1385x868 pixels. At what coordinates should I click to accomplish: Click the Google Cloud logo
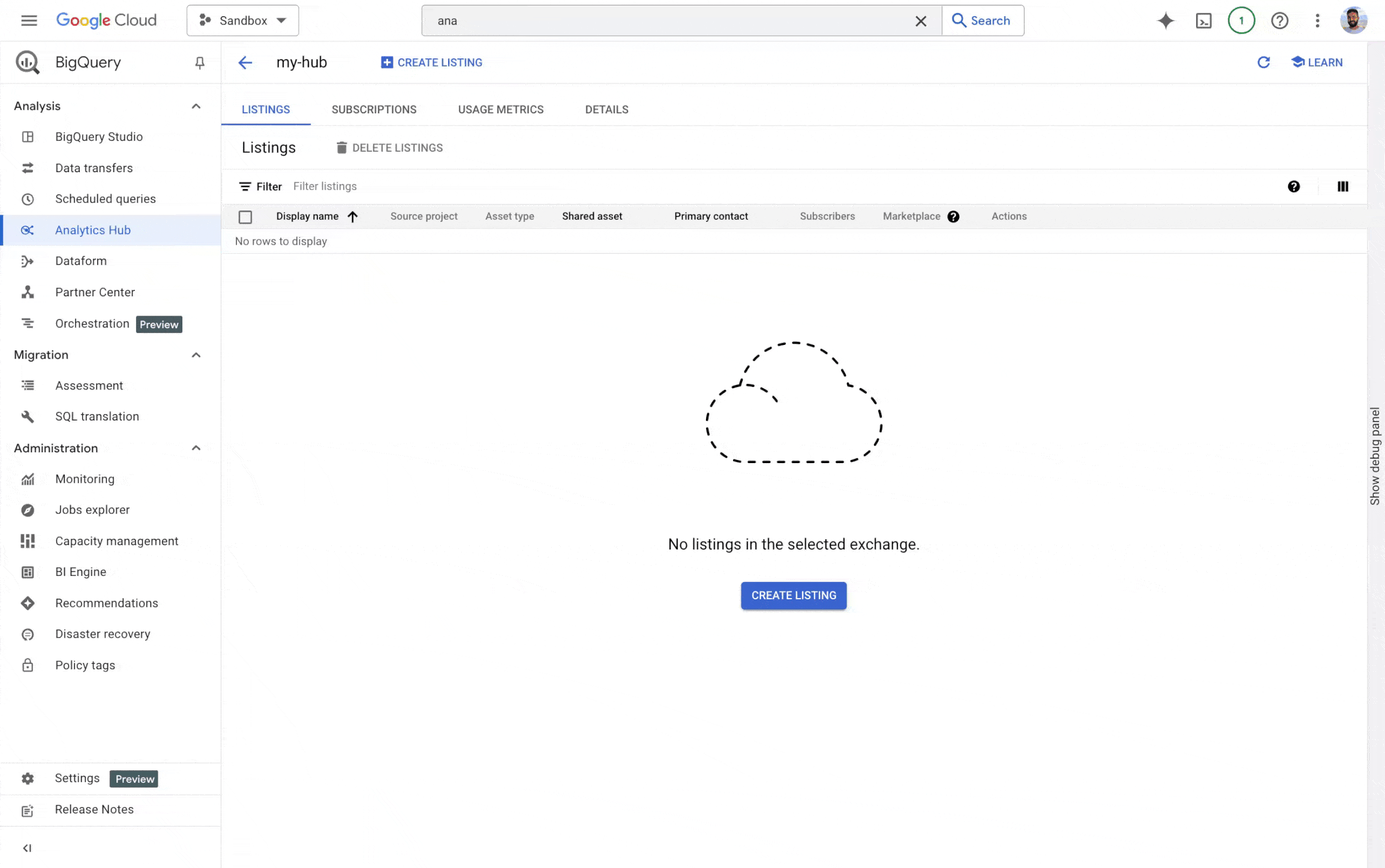106,20
